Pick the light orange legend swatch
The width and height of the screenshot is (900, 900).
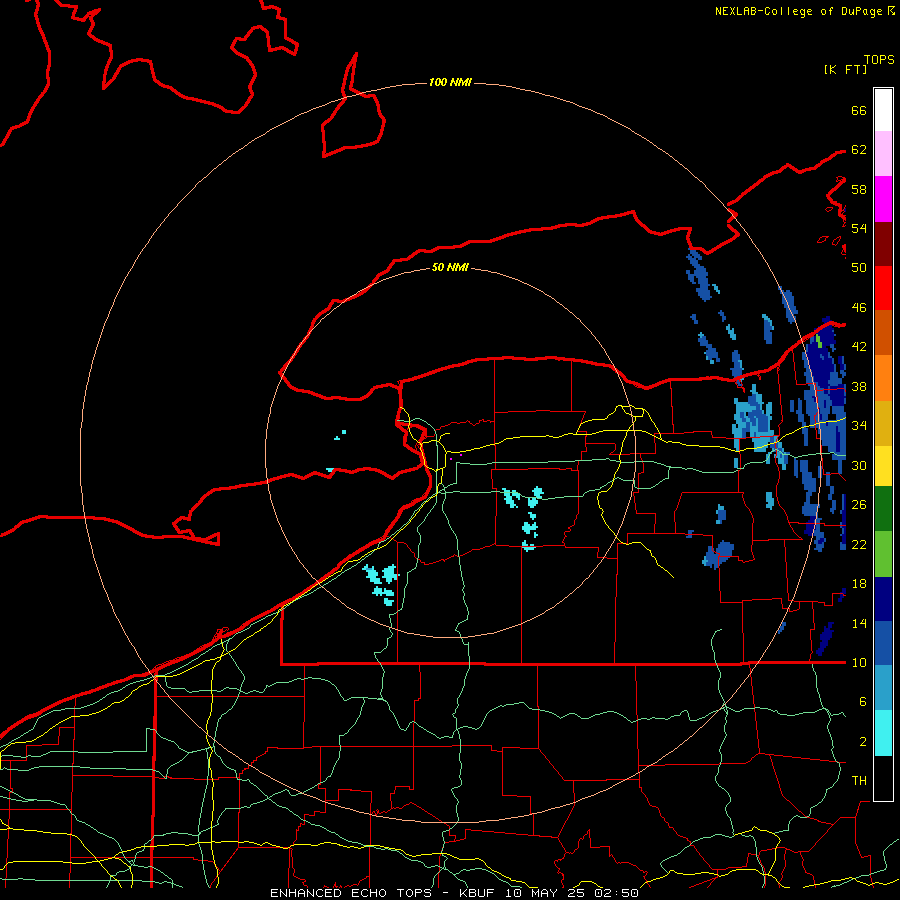(x=883, y=378)
